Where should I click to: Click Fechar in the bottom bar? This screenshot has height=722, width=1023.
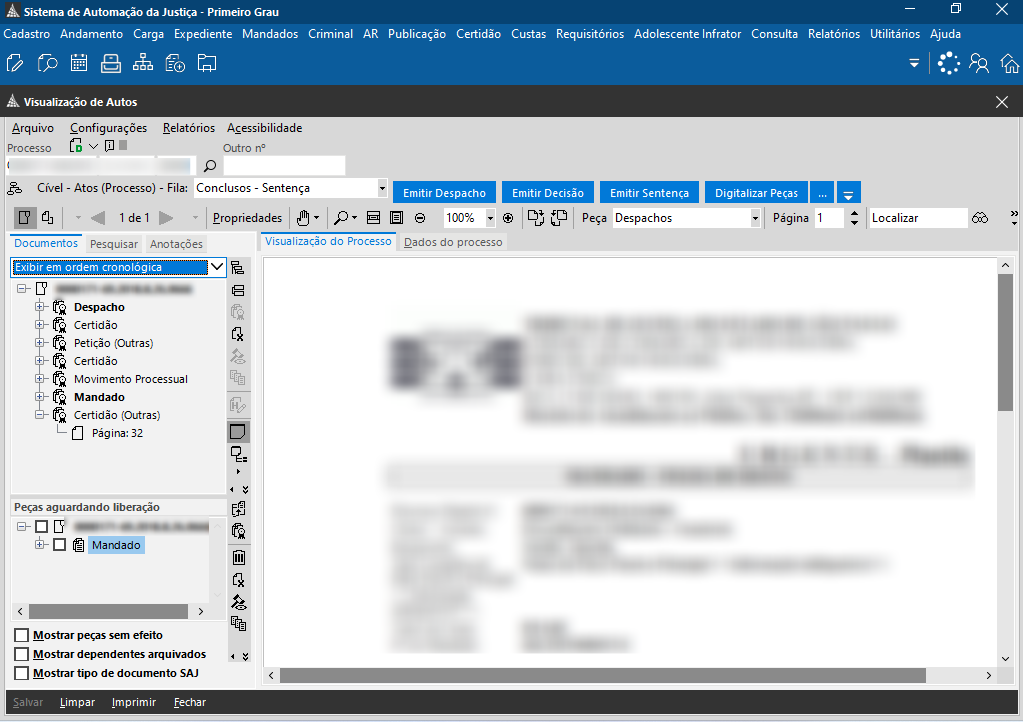point(190,702)
